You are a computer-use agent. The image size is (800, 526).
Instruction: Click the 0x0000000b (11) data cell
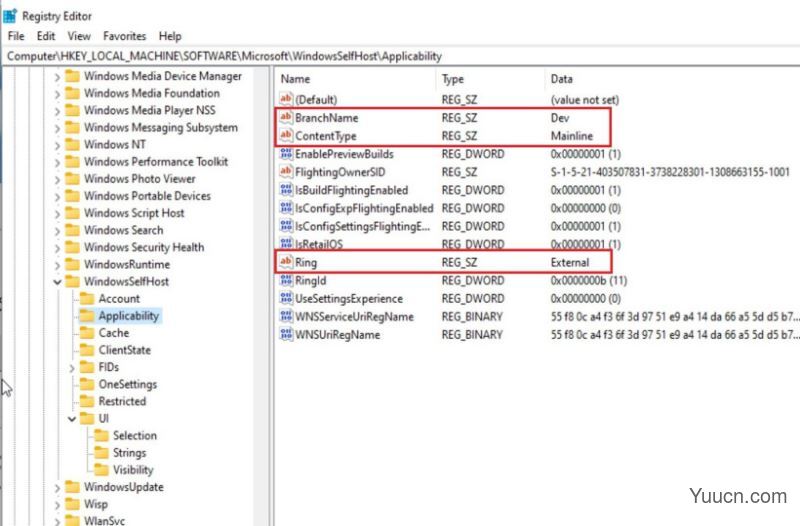click(x=589, y=281)
